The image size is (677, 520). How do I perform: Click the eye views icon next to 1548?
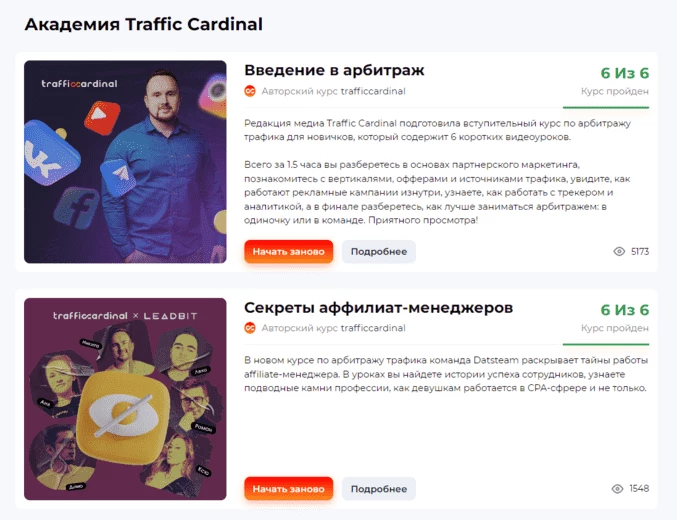(617, 488)
